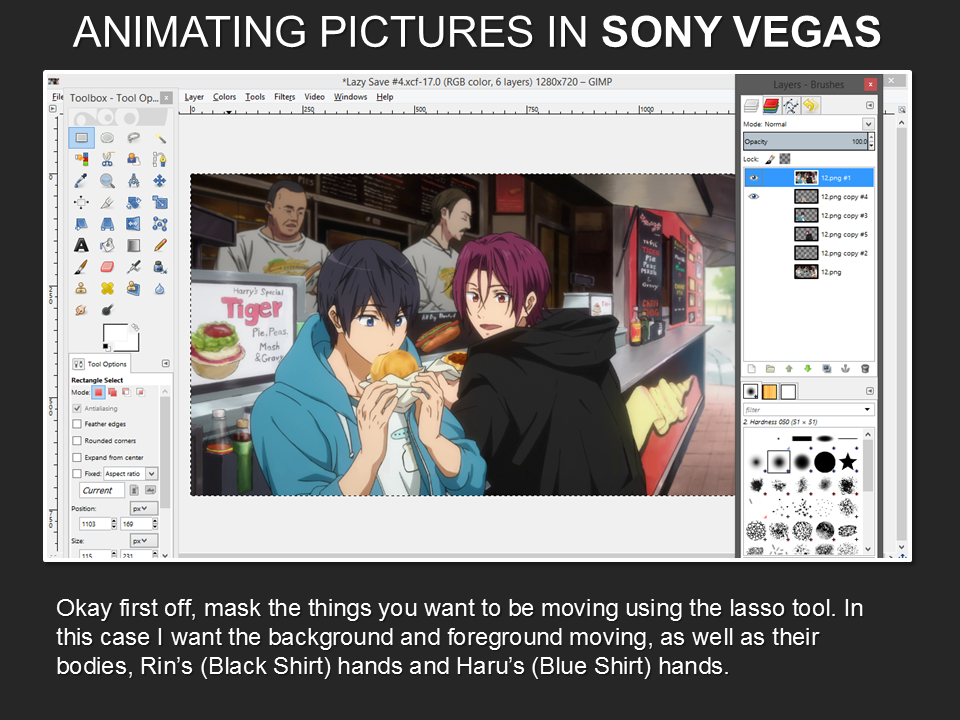This screenshot has height=720, width=960.
Task: Open Brushes dock tab menu arrow
Action: (x=869, y=391)
